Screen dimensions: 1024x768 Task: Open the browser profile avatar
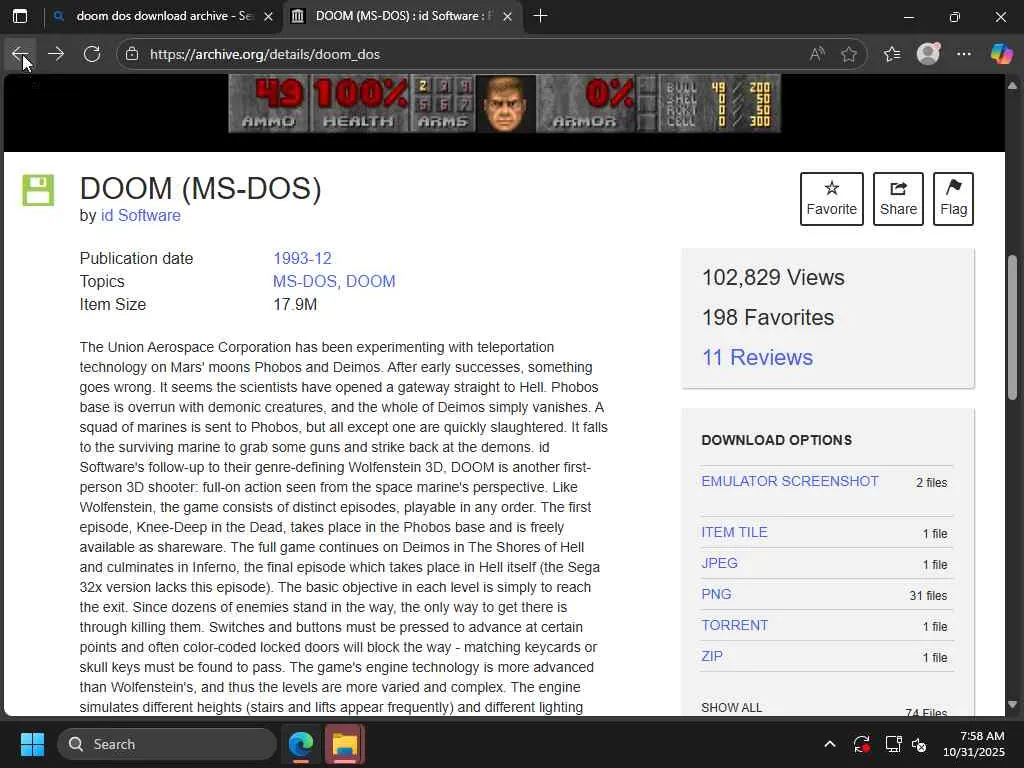pos(928,54)
